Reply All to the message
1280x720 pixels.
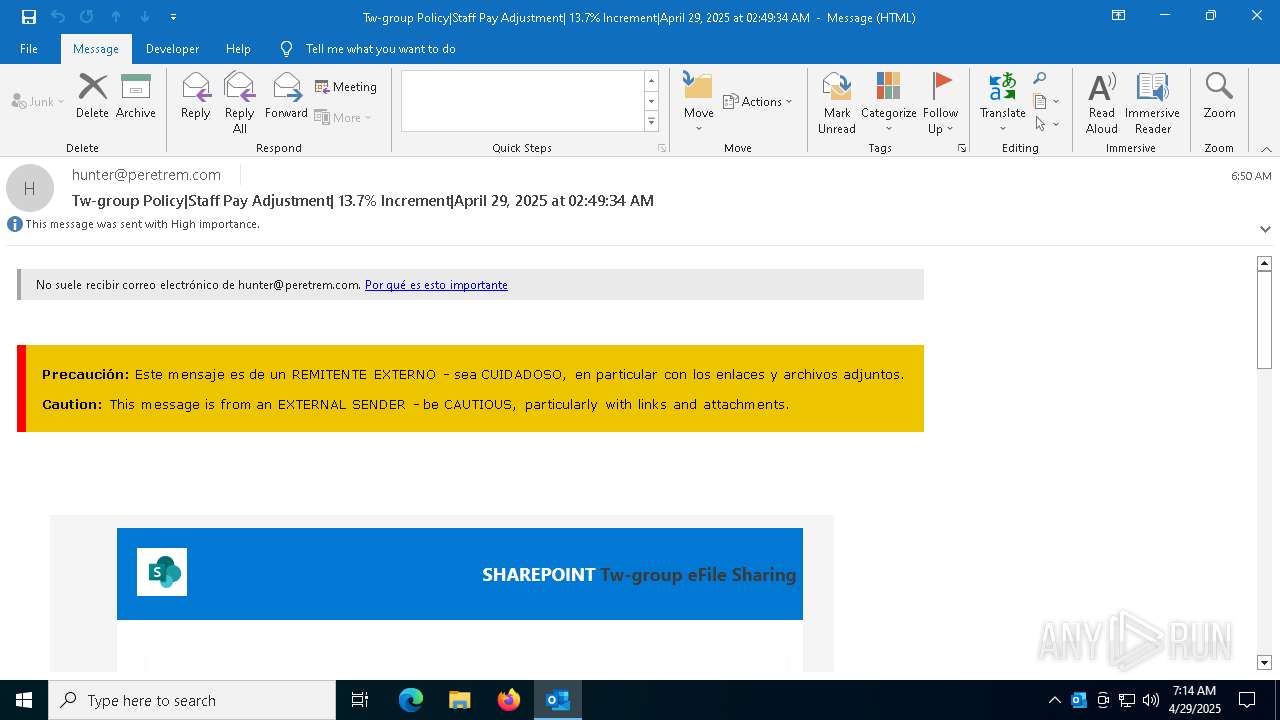(240, 102)
